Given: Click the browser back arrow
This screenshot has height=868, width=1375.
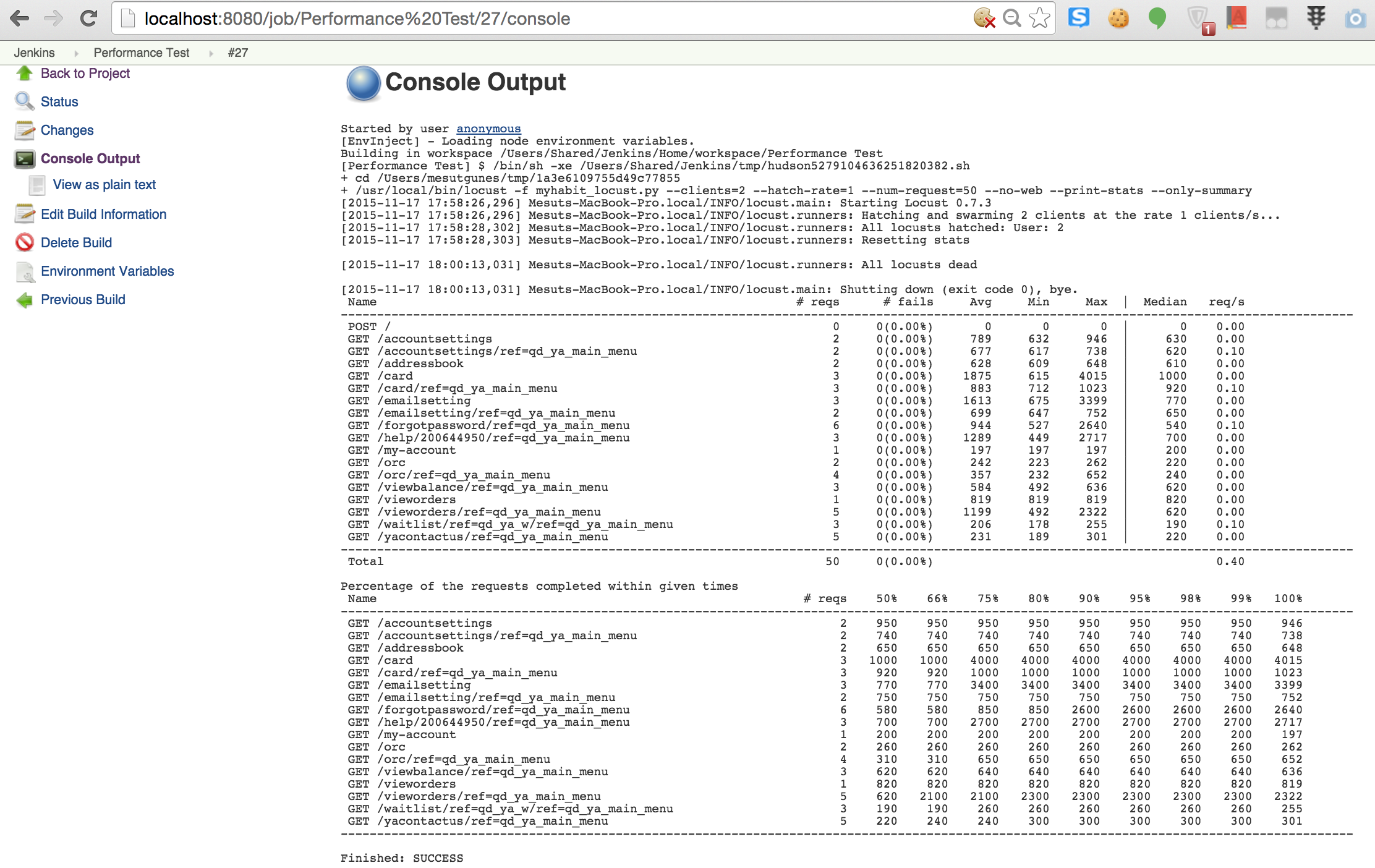Looking at the screenshot, I should click(x=20, y=19).
